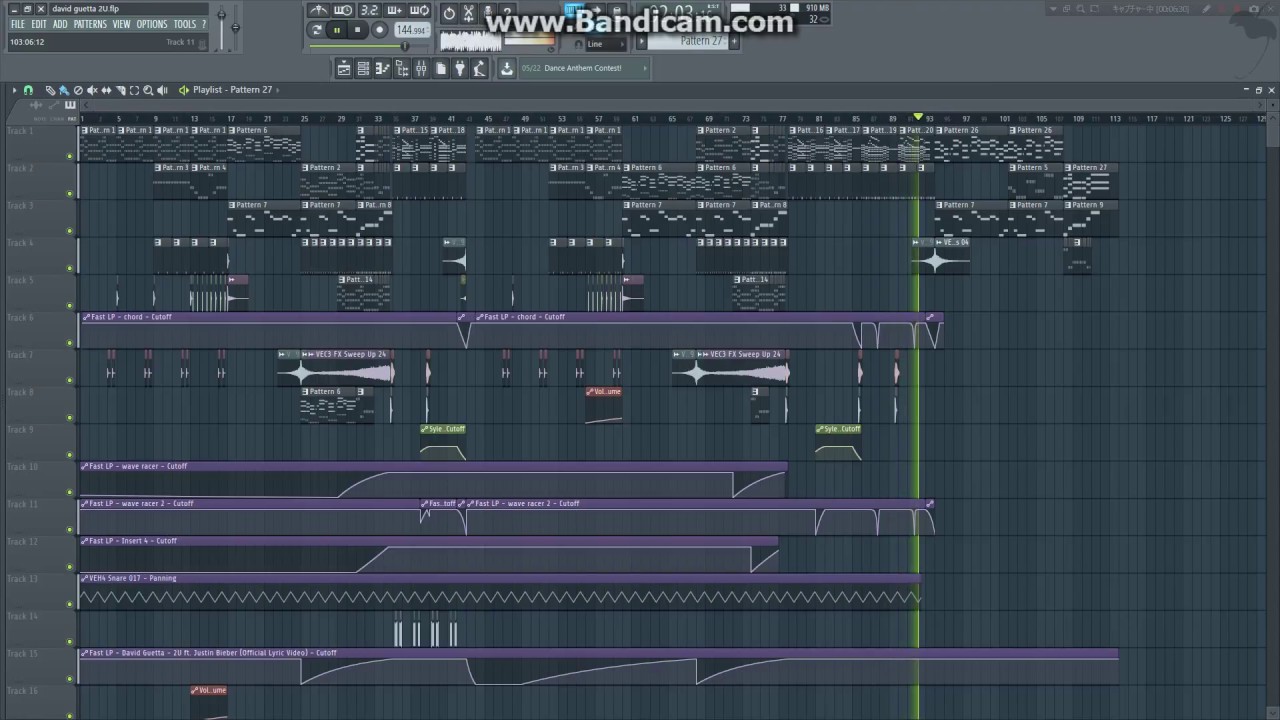Toggle the 3.2 countdown before recording
The width and height of the screenshot is (1280, 720).
coord(370,11)
